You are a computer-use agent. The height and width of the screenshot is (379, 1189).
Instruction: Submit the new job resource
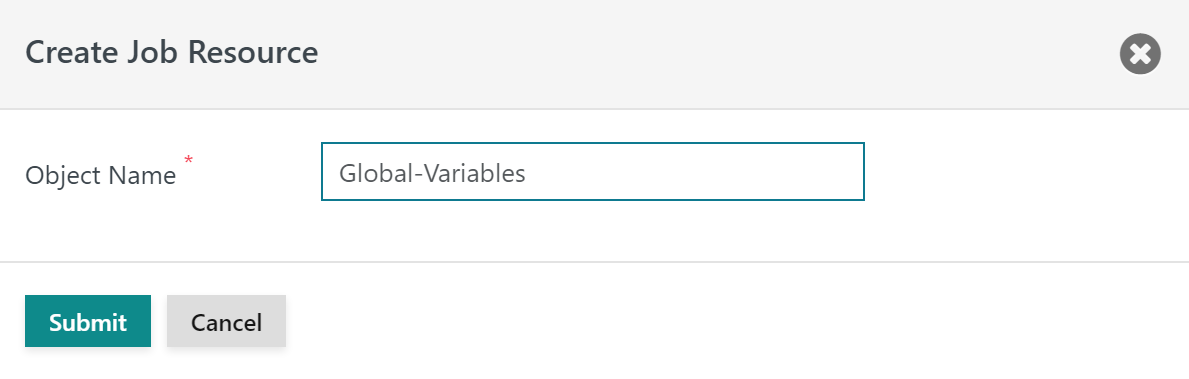pos(88,321)
